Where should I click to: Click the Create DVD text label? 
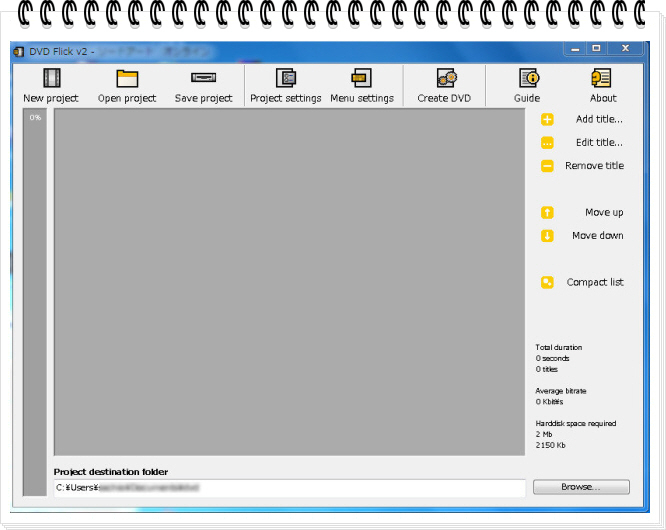tap(444, 98)
